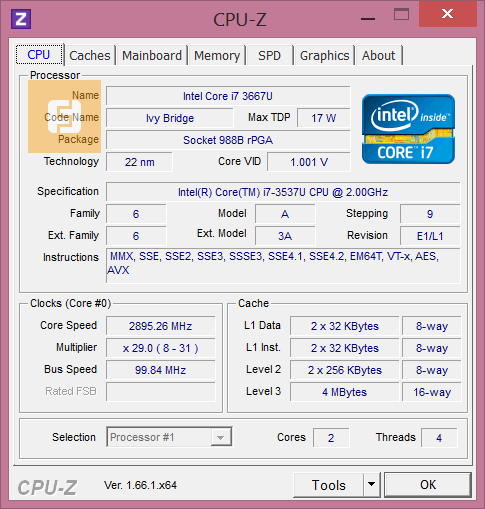Click the Specification field i7-3537U text

pyautogui.click(x=283, y=192)
